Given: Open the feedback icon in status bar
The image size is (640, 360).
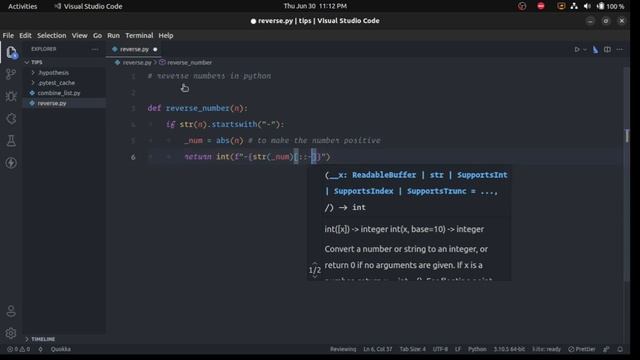Looking at the screenshot, I should [607, 349].
